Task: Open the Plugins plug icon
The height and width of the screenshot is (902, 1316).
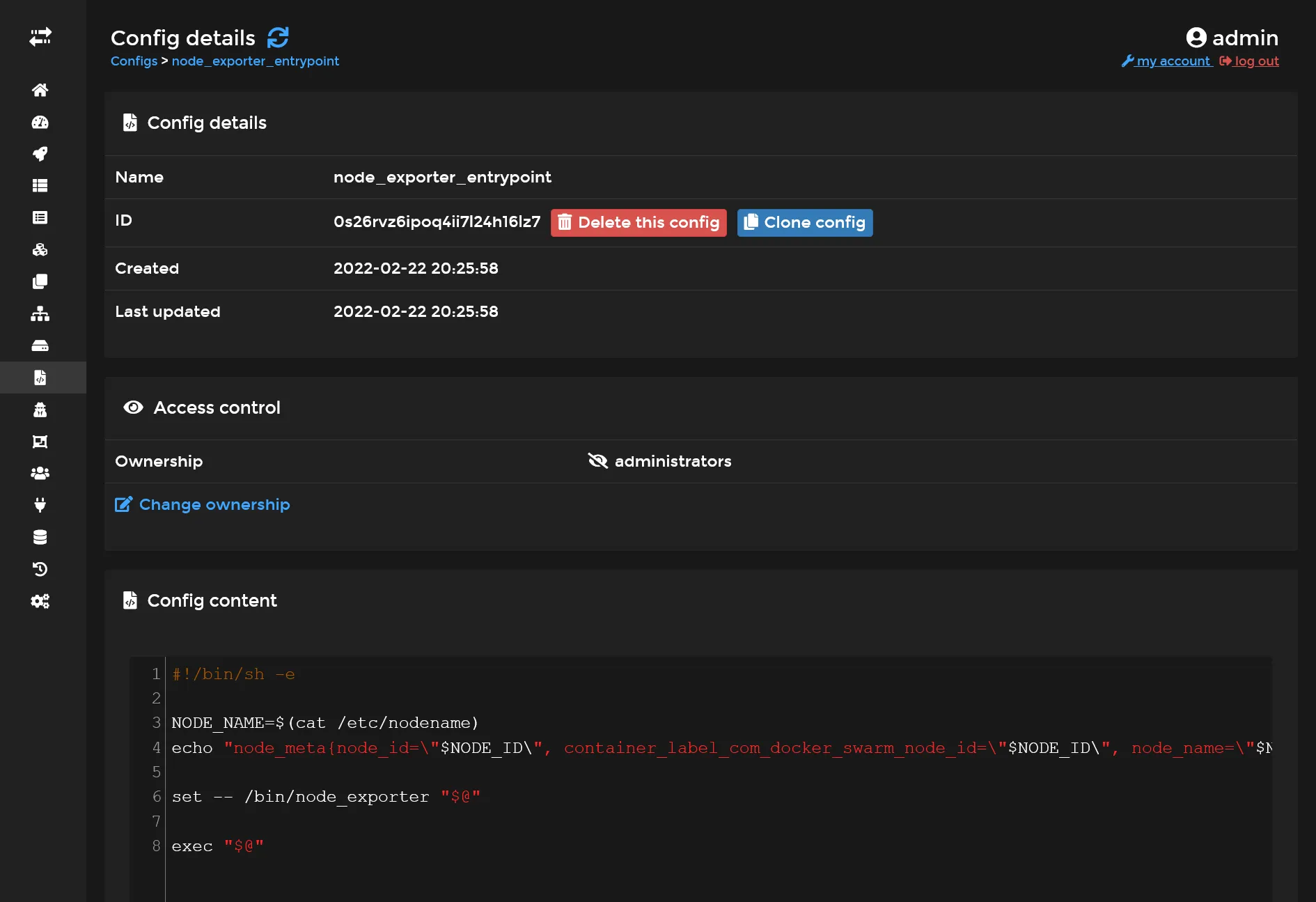Action: click(x=41, y=504)
